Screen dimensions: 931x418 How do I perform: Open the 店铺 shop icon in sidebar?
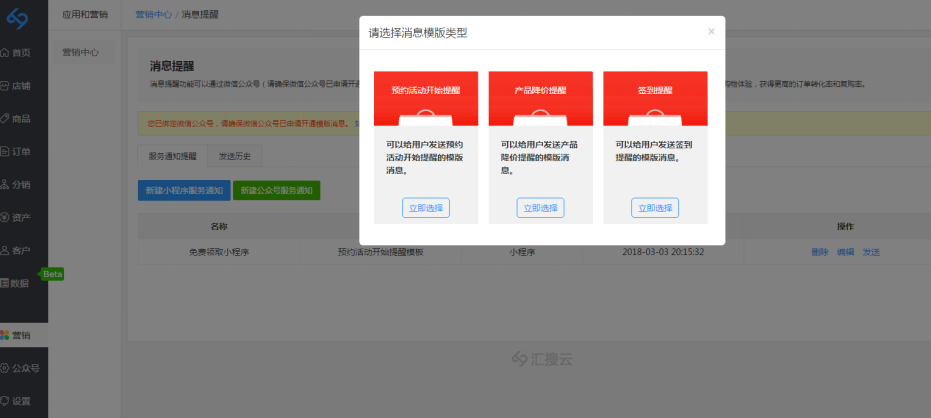[x=5, y=85]
